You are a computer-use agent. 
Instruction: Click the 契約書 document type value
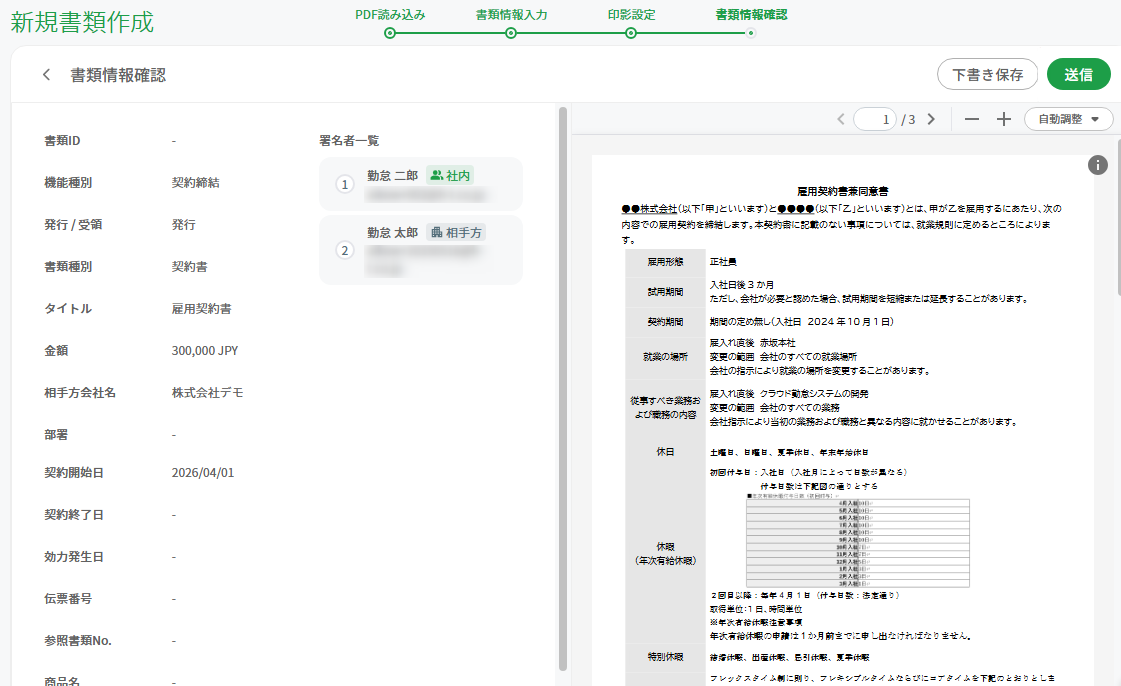point(189,267)
